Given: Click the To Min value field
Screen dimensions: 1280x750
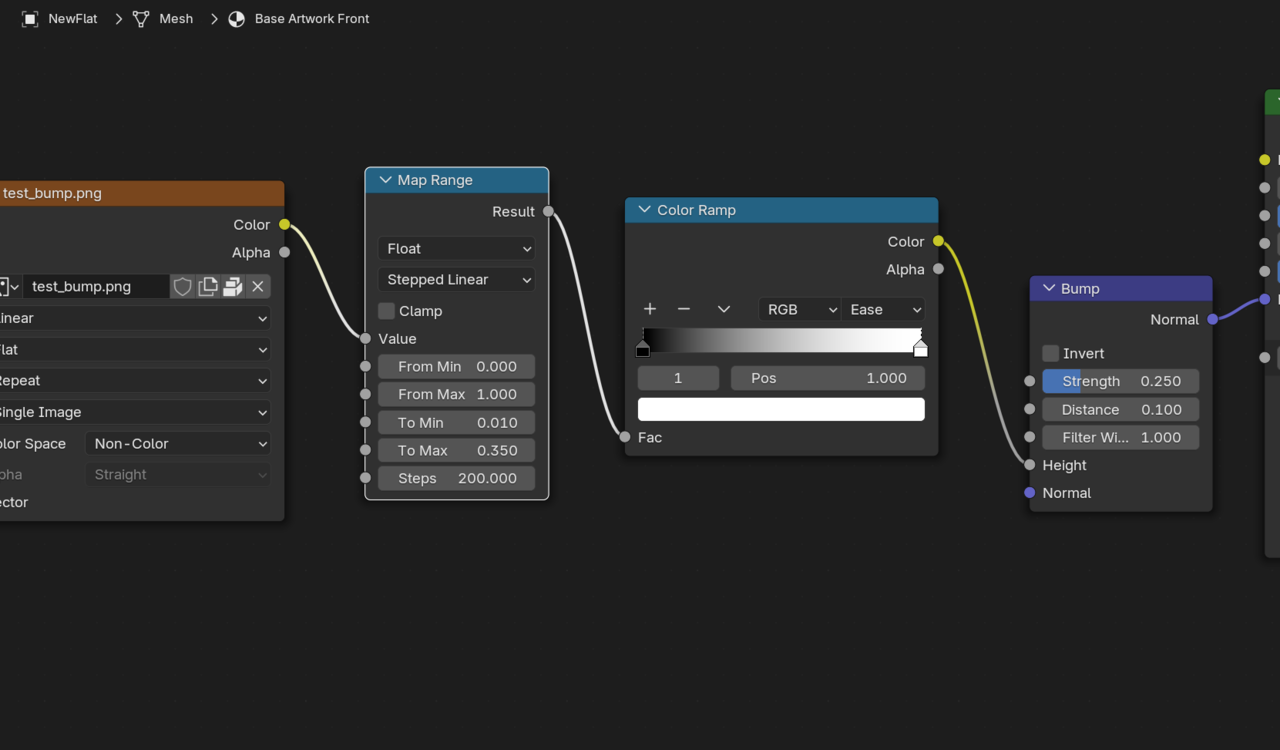Looking at the screenshot, I should (456, 423).
